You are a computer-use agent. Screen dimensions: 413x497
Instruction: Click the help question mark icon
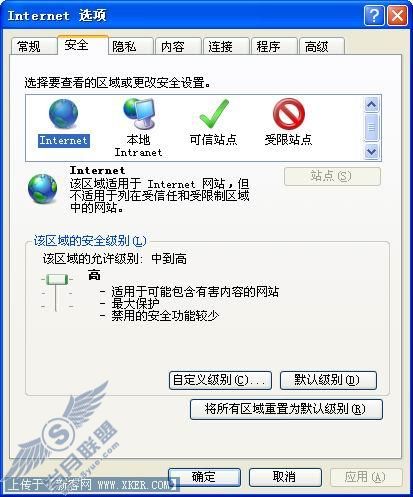point(374,15)
